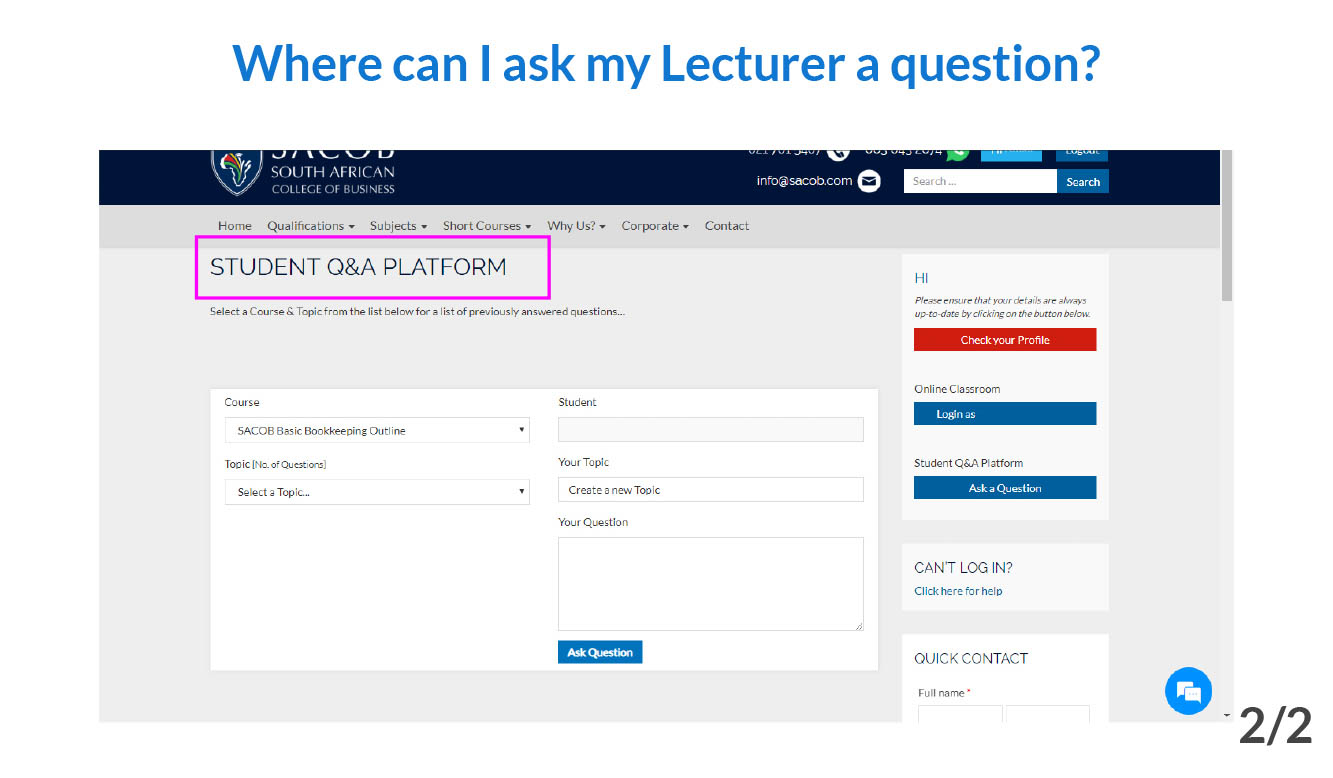The height and width of the screenshot is (778, 1333).
Task: Click the Online Classroom label
Action: pyautogui.click(x=957, y=389)
